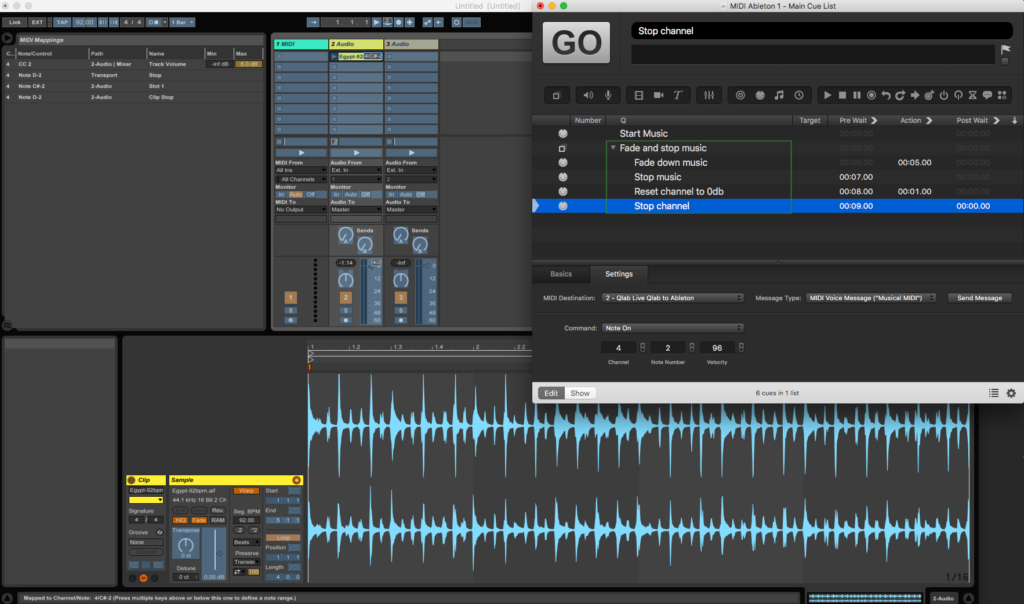
Task: Click the track 3 activator button
Action: coord(400,298)
